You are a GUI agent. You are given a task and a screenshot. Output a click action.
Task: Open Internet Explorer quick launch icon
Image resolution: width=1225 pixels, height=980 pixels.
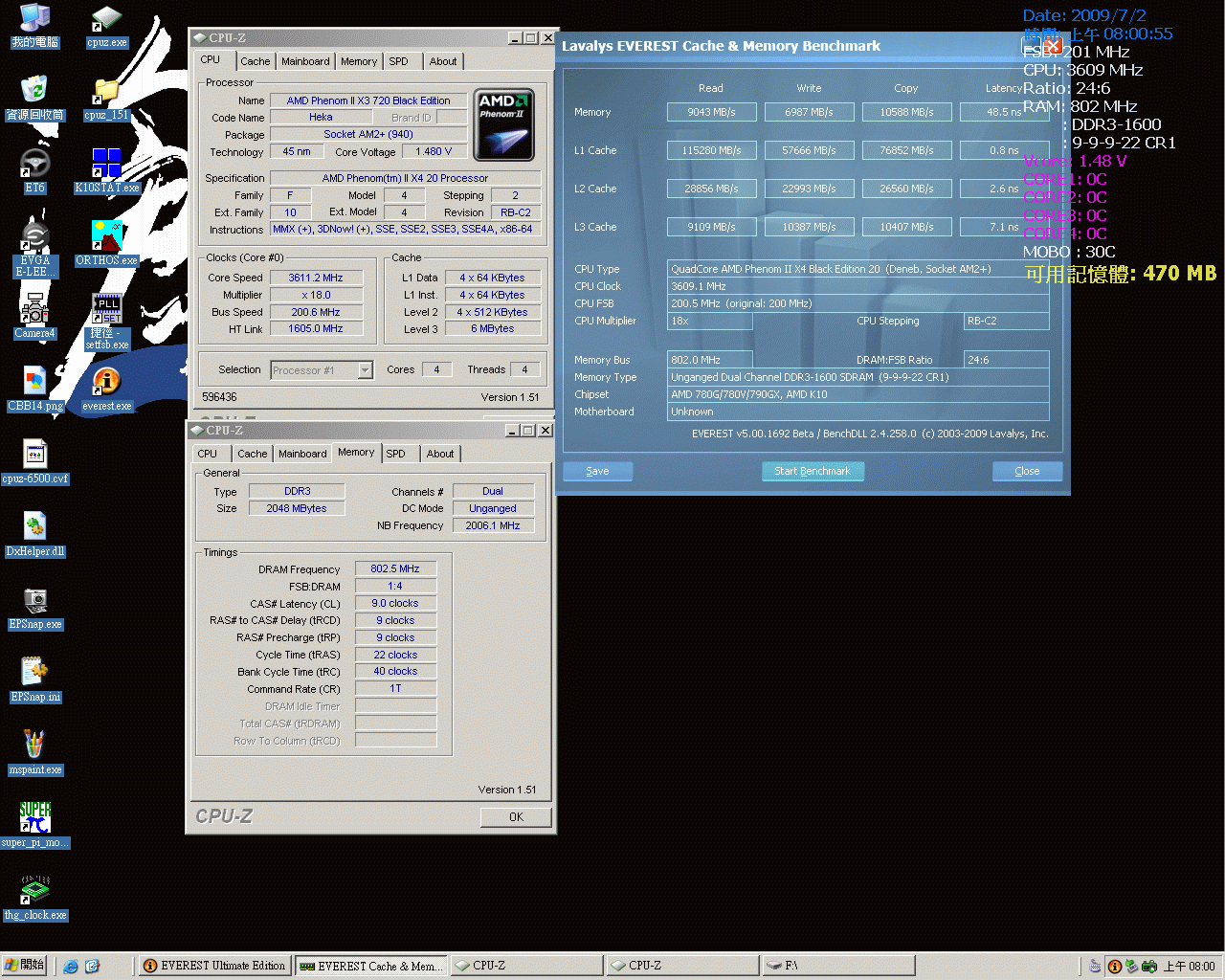(71, 967)
